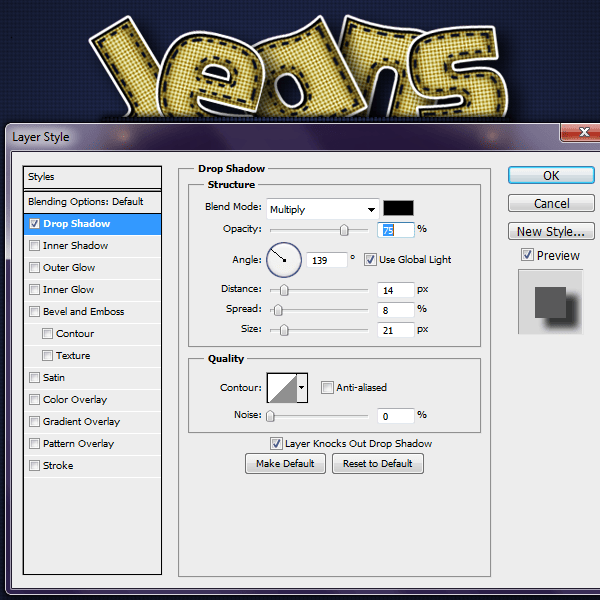The height and width of the screenshot is (600, 600).
Task: Click the New Style... button
Action: (x=551, y=232)
